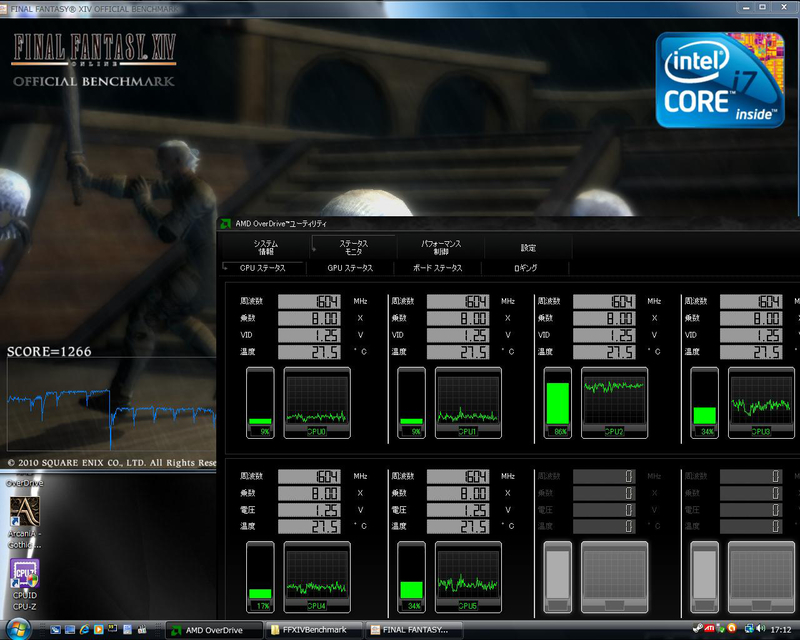Click the CPU1 usage history graph
Viewport: 800px width, 640px height.
tap(468, 403)
